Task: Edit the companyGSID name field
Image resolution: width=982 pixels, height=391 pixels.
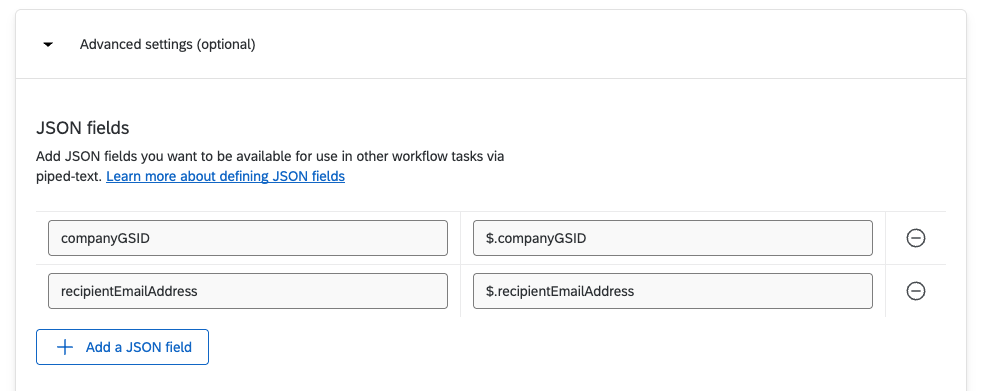Action: pos(248,238)
